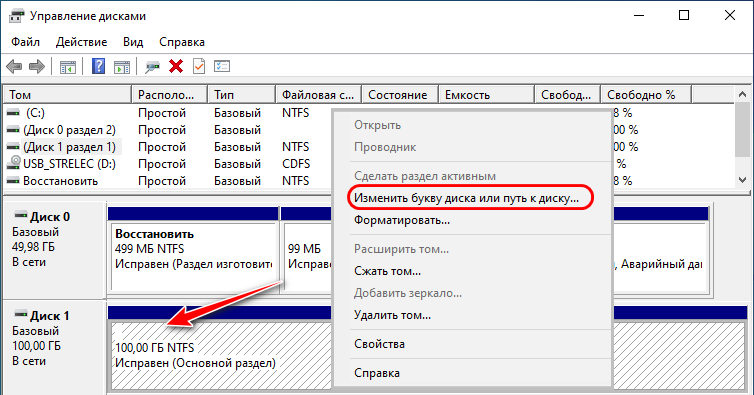Click the Disk Management title bar icon
754x395 pixels.
[16, 16]
